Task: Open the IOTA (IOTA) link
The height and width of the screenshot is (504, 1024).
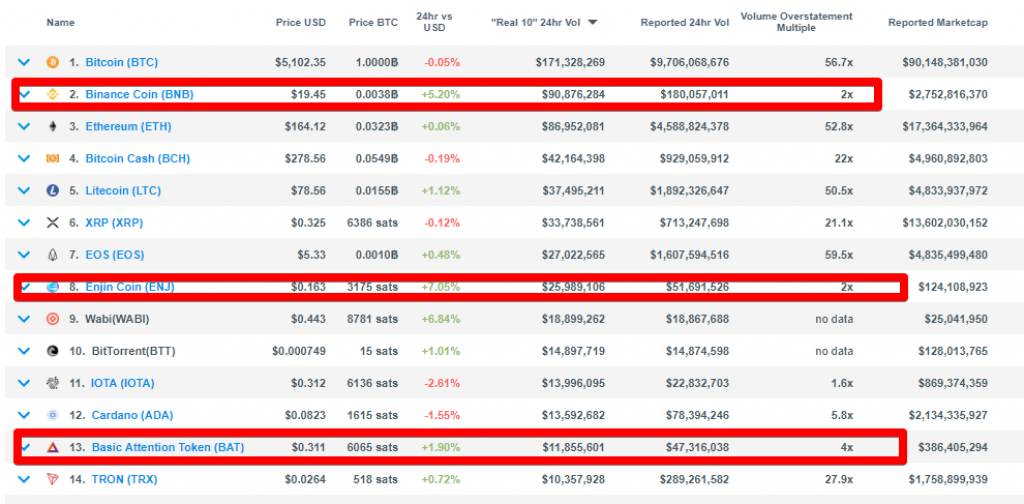Action: (x=123, y=383)
